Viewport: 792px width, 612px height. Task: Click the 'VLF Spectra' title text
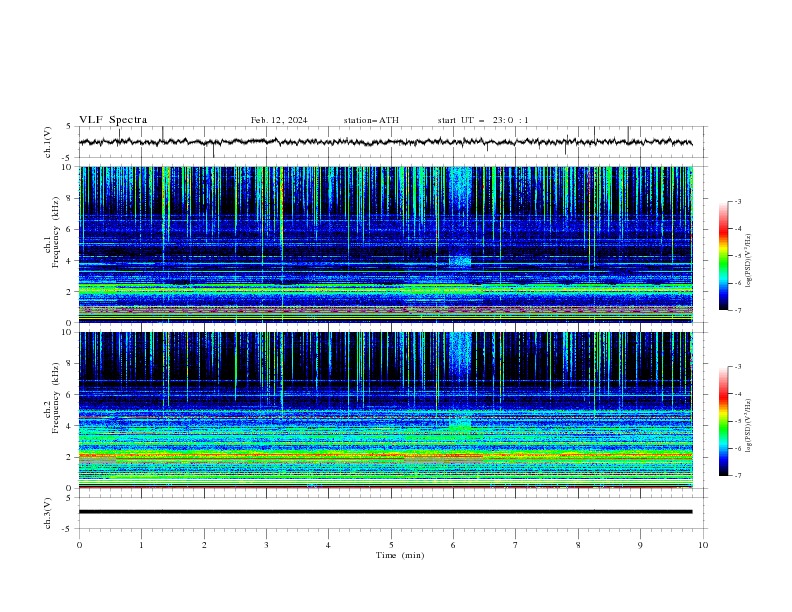click(113, 120)
